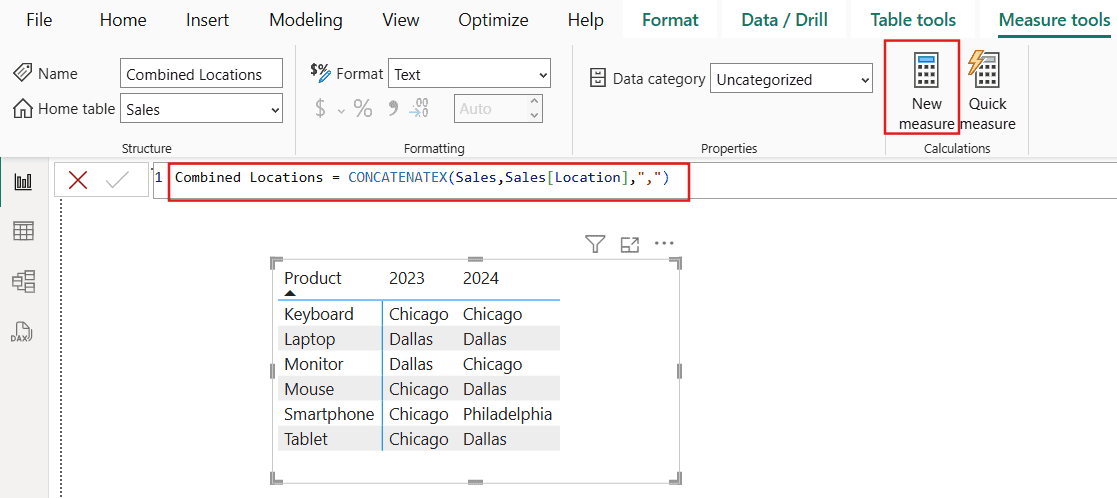Click the Quick measure icon

pos(985,69)
